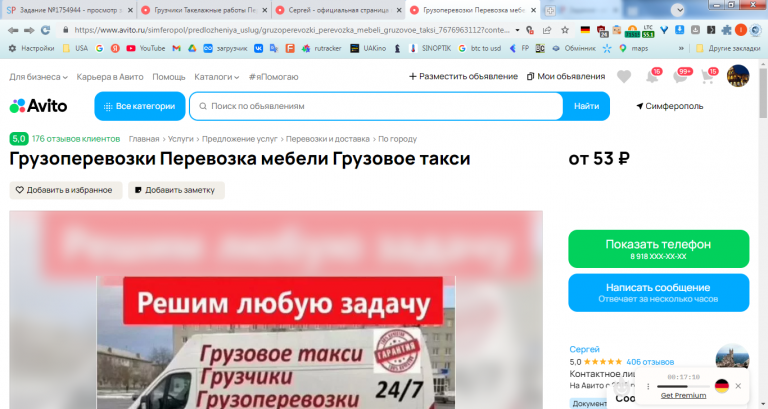Open Avito cart icon with 15 badge
Image resolution: width=768 pixels, height=409 pixels.
tap(708, 75)
